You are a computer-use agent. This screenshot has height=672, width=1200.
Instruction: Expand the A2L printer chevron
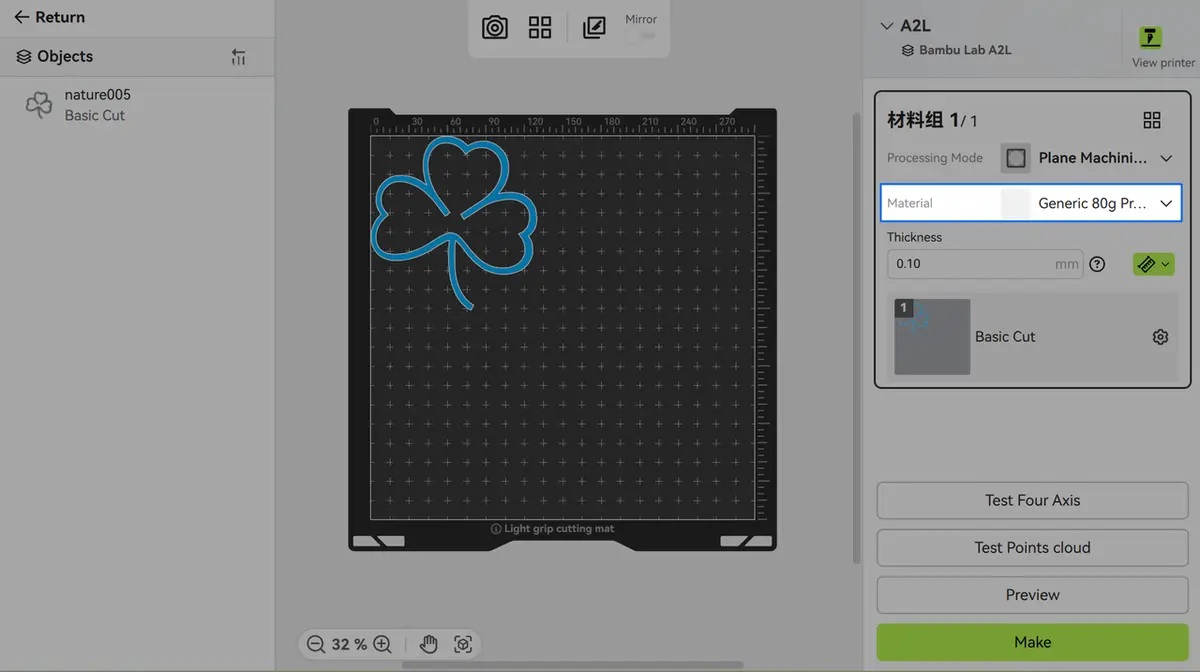point(886,26)
